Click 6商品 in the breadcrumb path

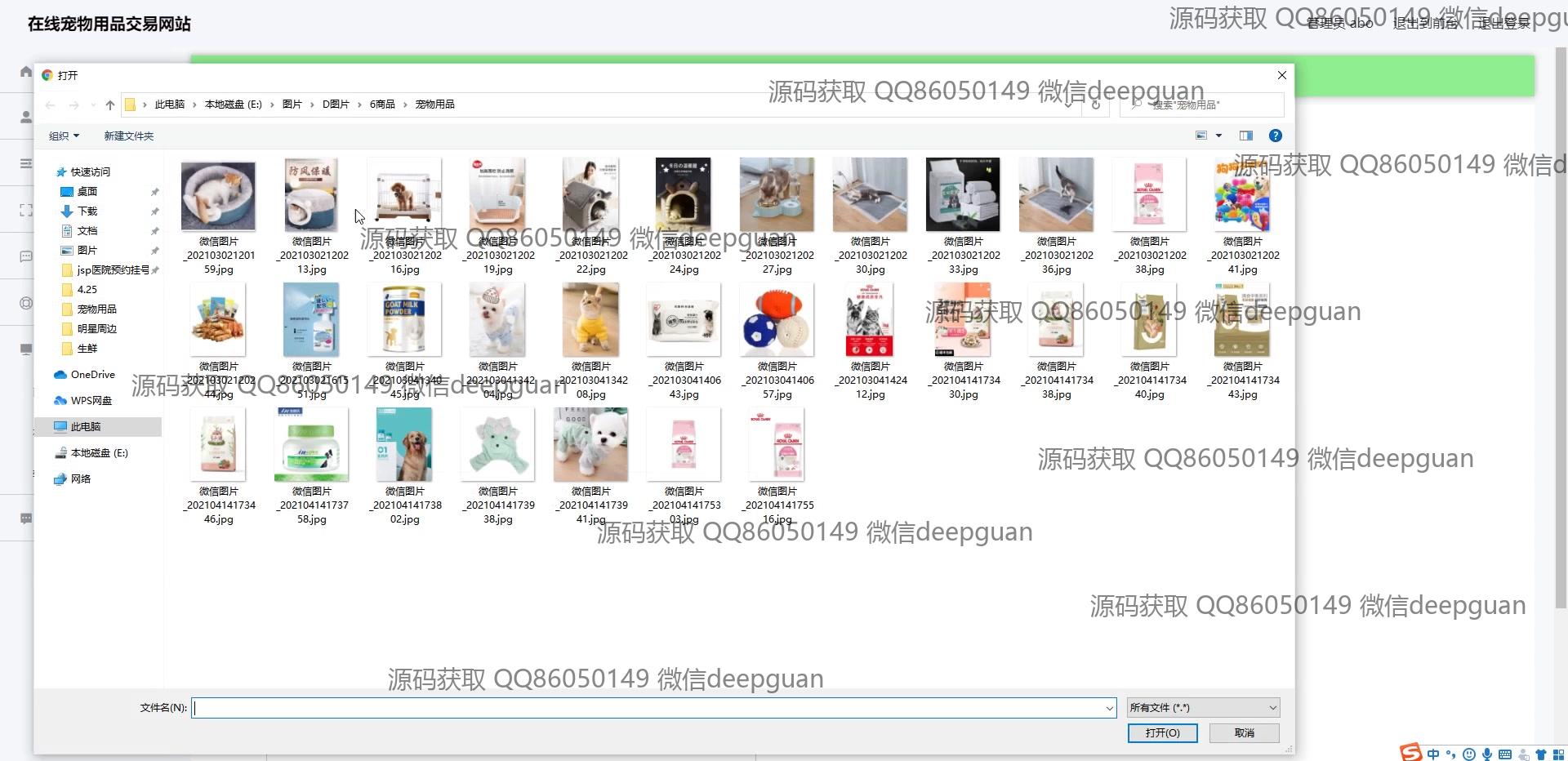coord(381,105)
